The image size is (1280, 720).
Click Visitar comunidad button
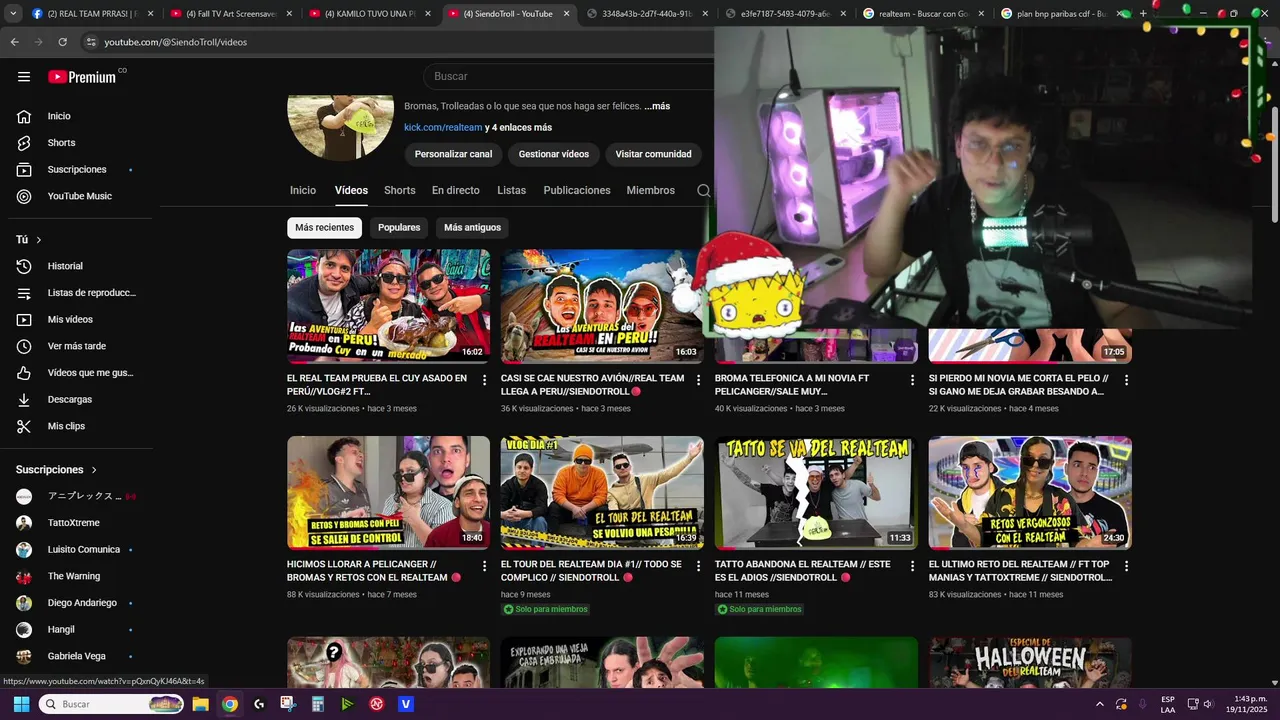(x=653, y=154)
